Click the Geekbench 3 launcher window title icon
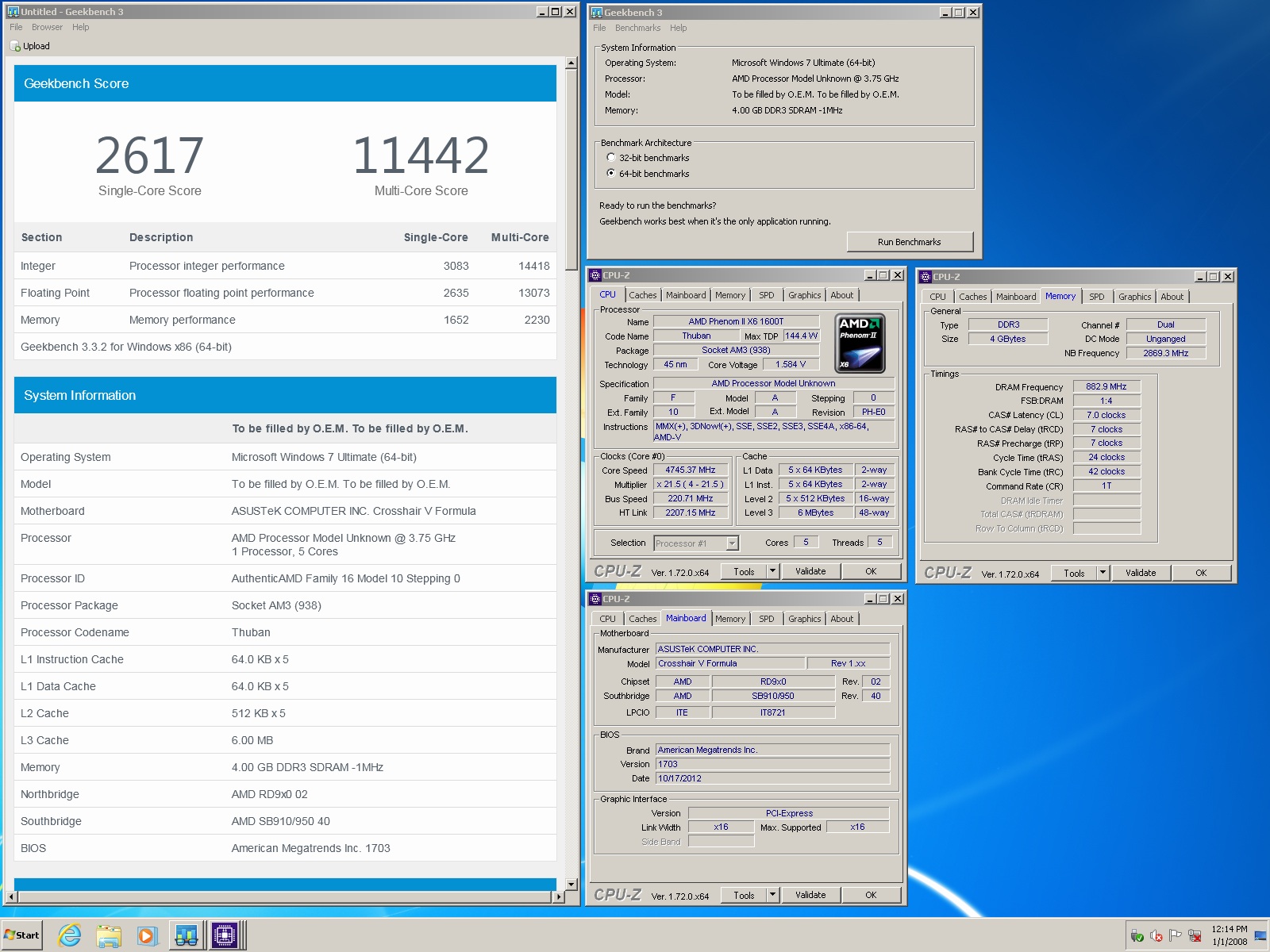 pyautogui.click(x=597, y=13)
